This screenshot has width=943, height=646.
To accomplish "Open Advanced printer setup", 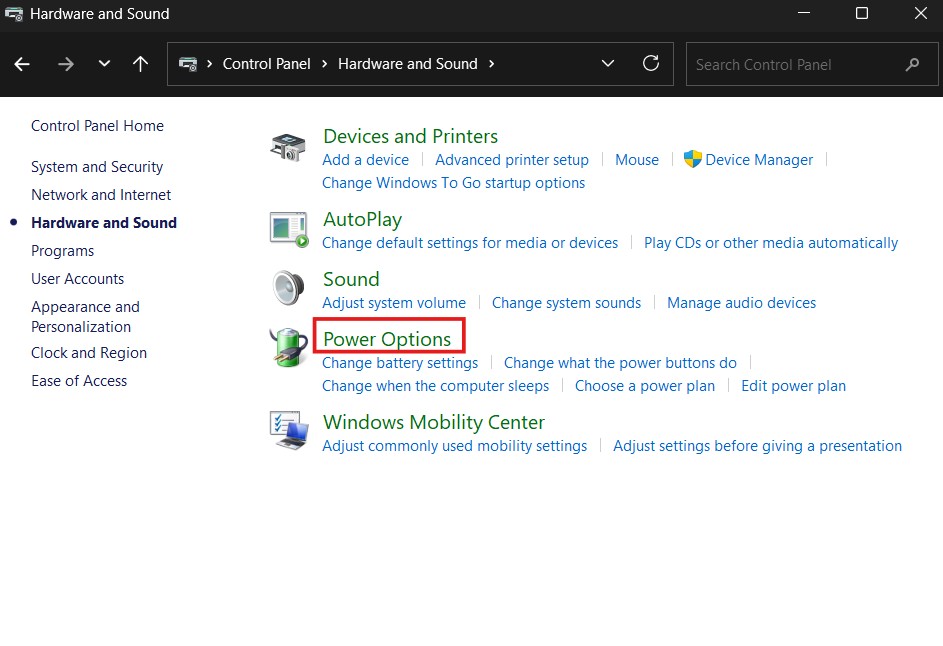I will [x=512, y=160].
